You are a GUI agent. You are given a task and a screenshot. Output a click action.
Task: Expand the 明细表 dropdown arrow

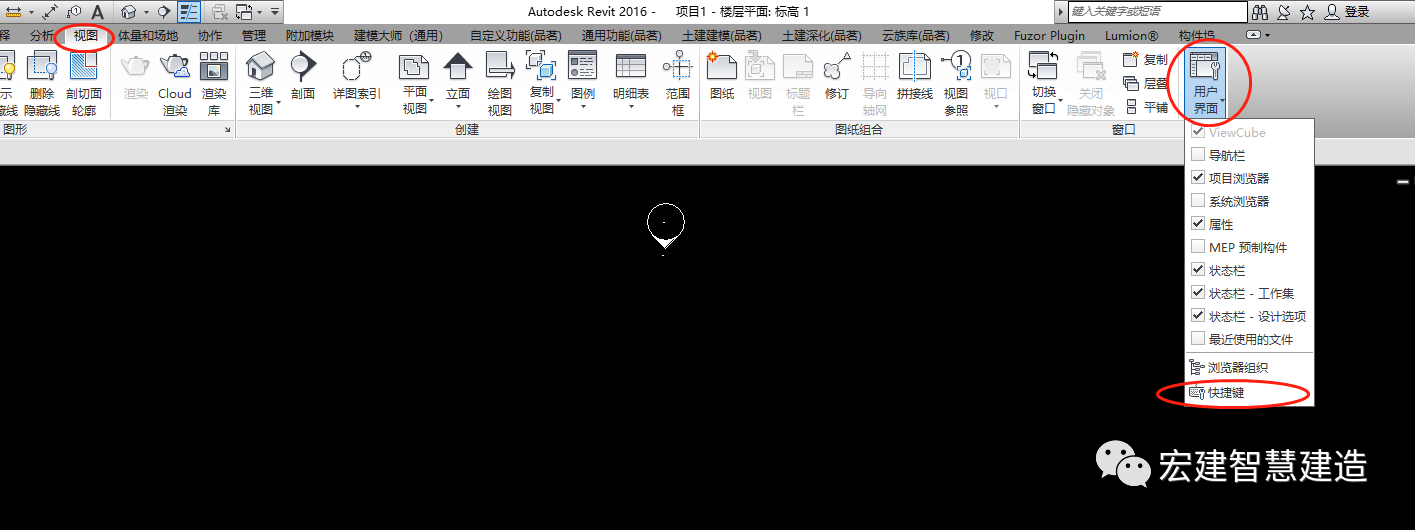tap(630, 104)
